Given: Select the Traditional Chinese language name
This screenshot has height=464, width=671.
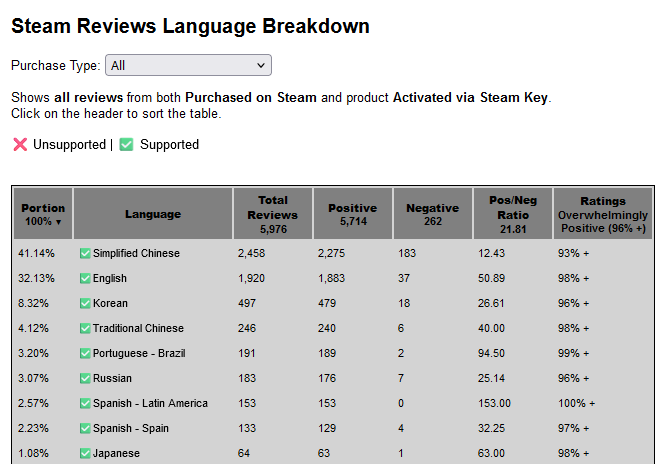Looking at the screenshot, I should pyautogui.click(x=138, y=328).
